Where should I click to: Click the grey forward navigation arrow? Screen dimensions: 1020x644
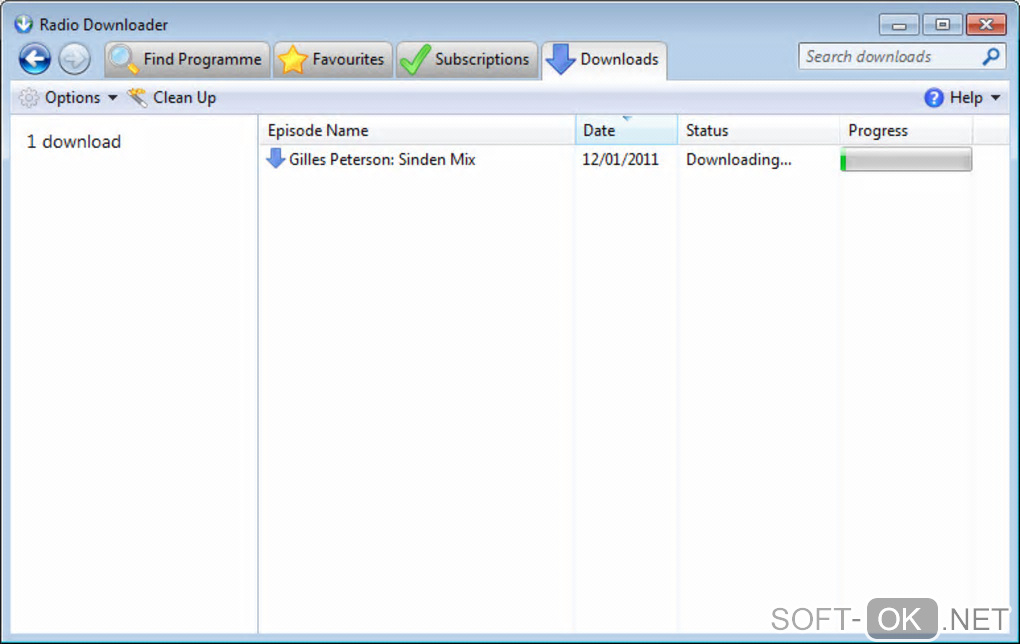point(74,59)
